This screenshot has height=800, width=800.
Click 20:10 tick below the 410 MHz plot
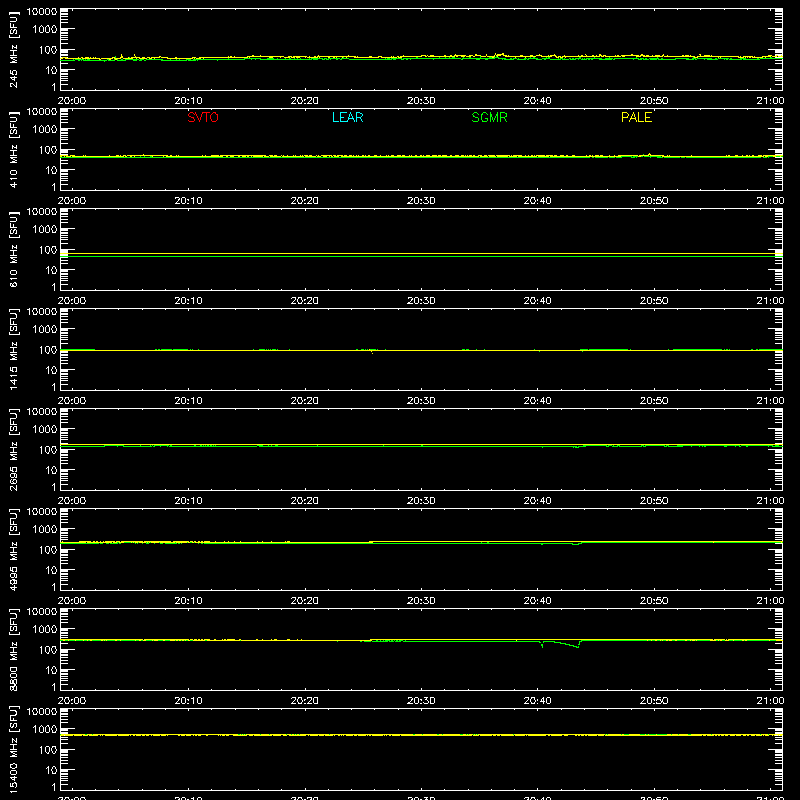(x=188, y=201)
